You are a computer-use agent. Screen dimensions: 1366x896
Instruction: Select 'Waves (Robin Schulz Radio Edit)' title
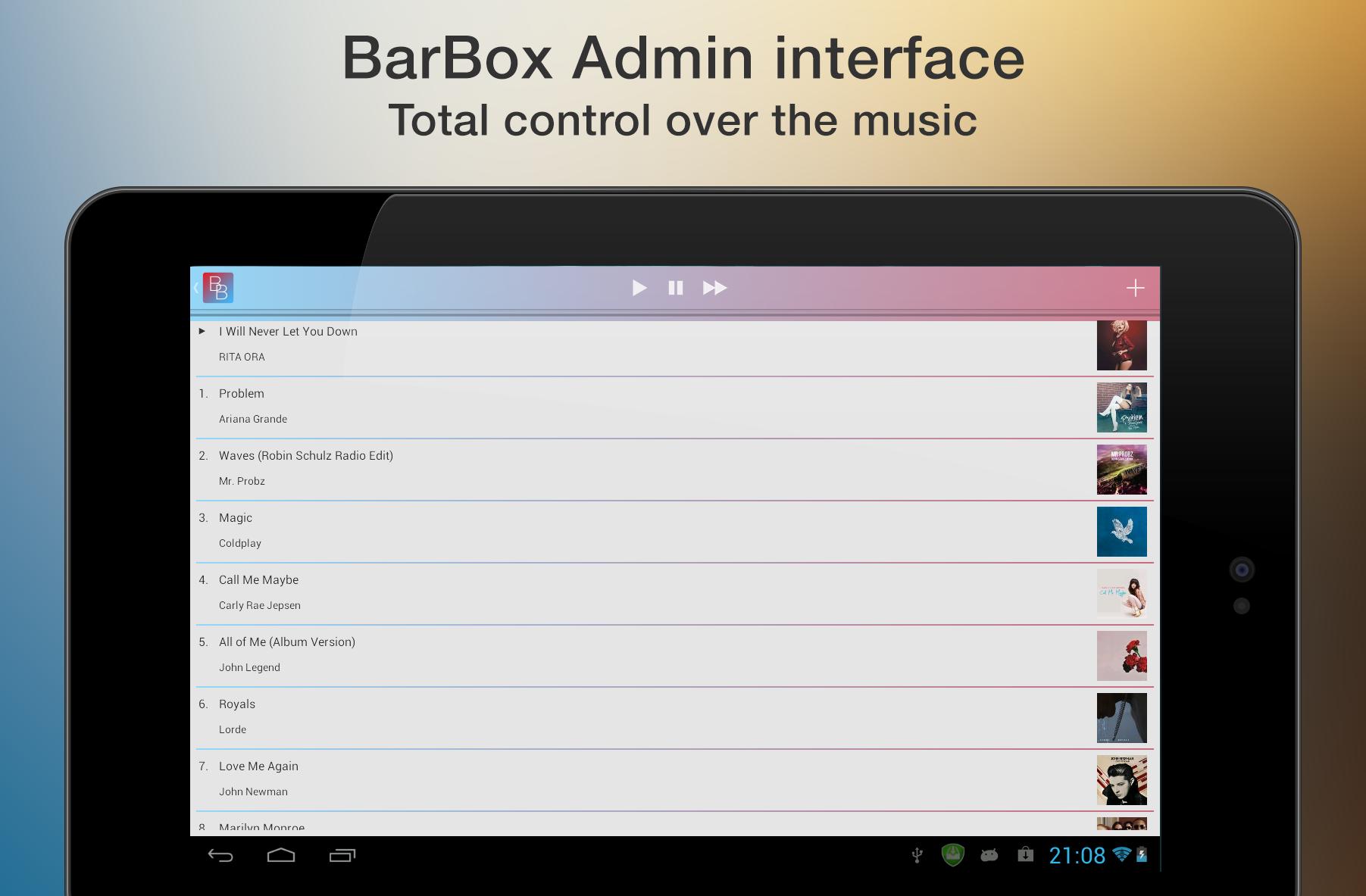[x=306, y=455]
